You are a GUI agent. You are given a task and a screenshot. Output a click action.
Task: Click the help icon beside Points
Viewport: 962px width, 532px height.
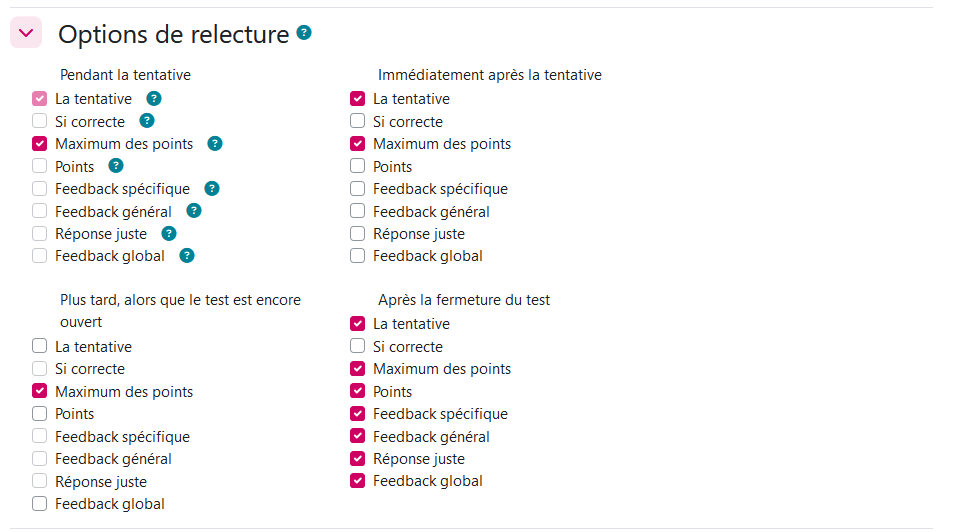click(116, 166)
